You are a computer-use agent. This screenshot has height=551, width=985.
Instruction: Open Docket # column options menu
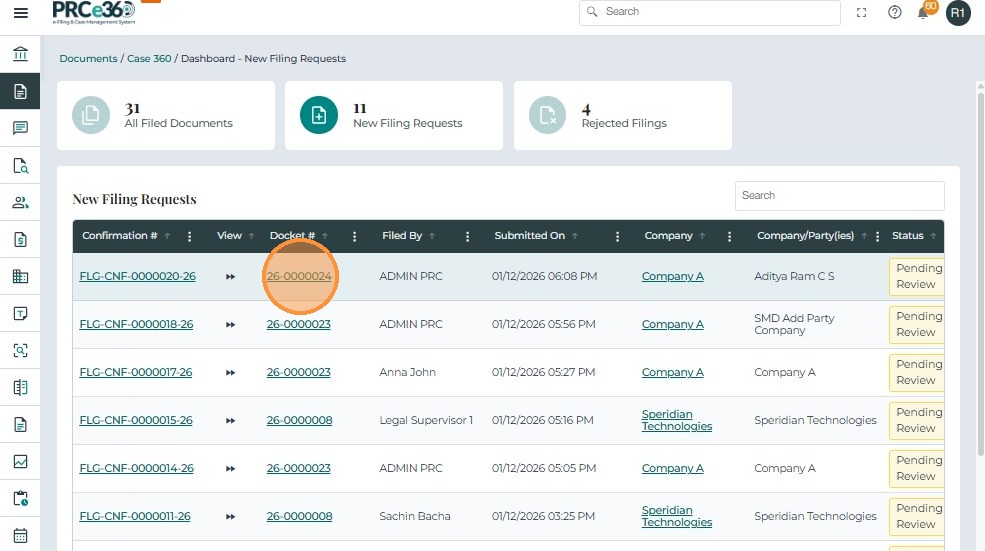coord(354,236)
